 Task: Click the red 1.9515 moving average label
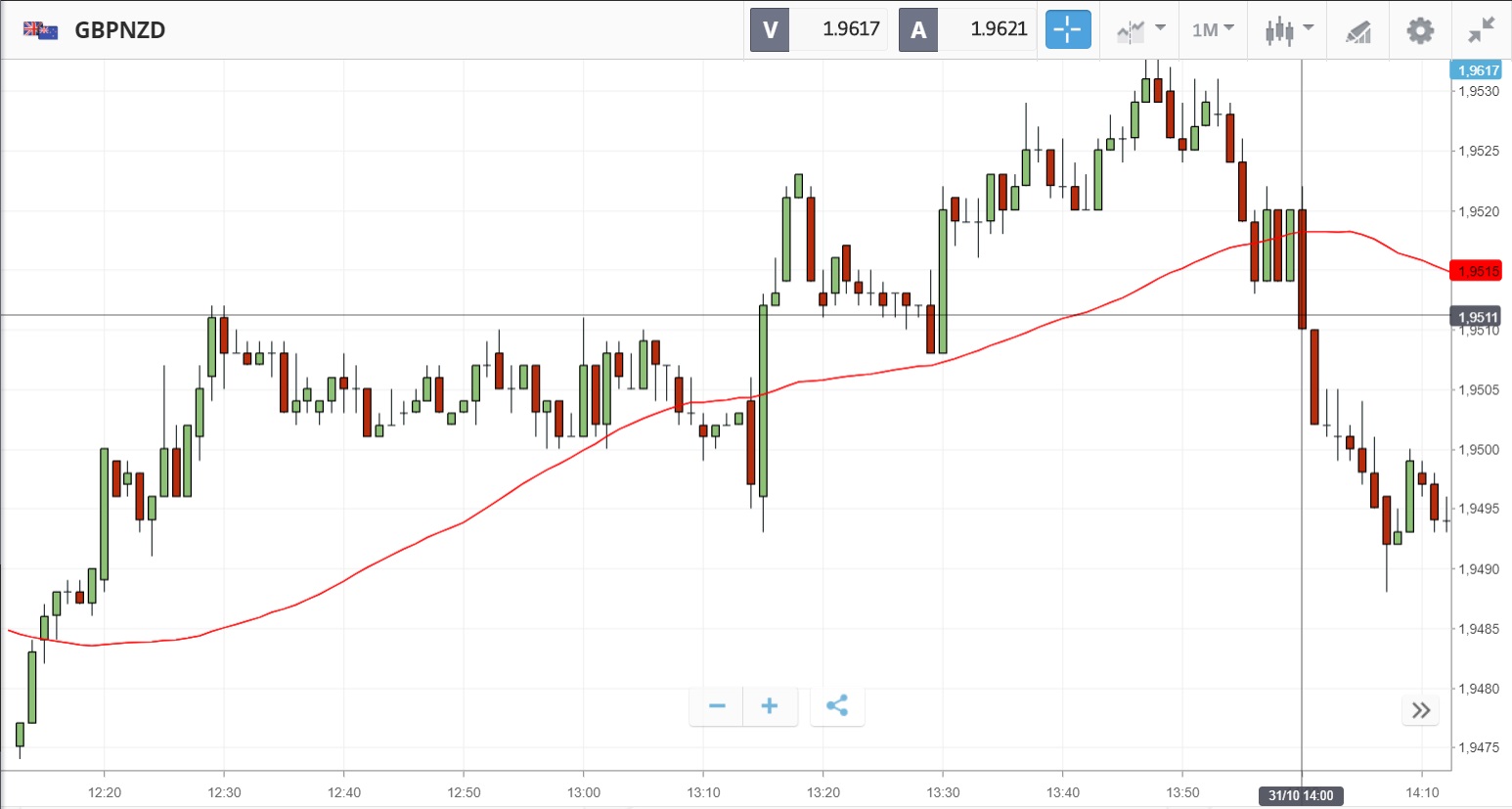pyautogui.click(x=1477, y=271)
